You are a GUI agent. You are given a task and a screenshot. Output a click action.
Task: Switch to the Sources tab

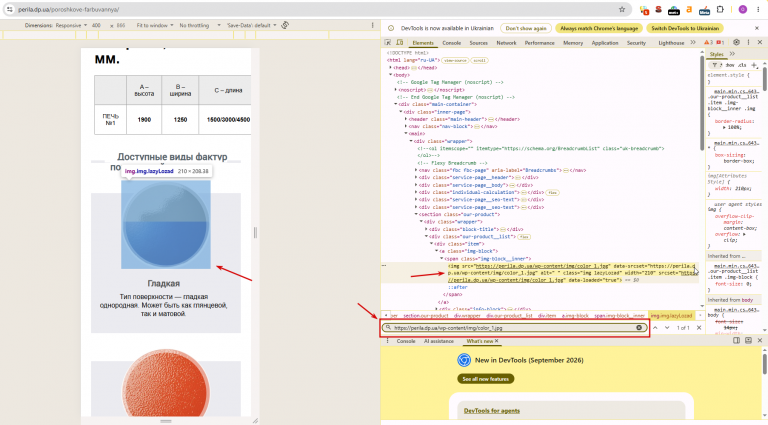(x=479, y=43)
